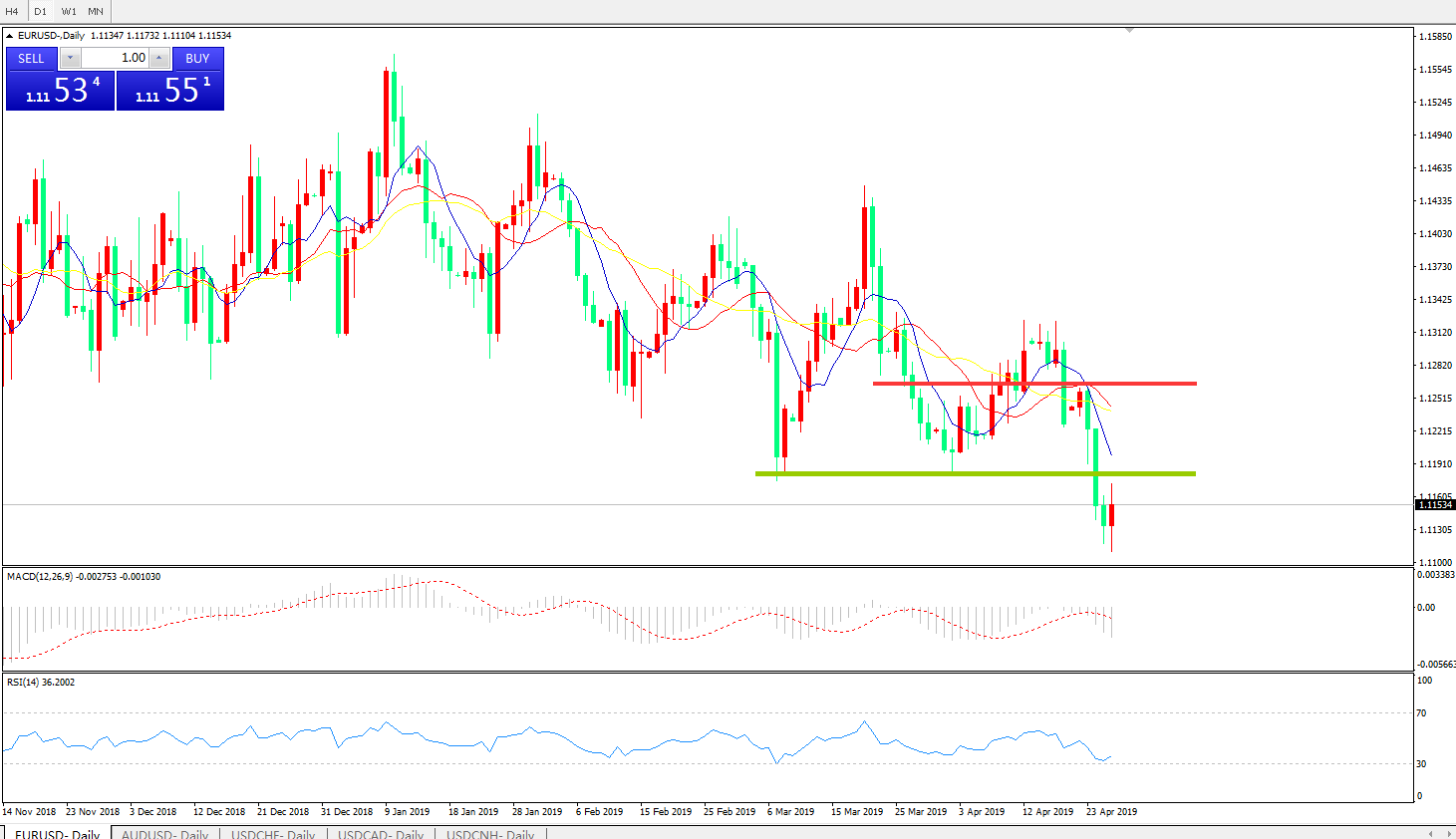Viewport: 1456px width, 839px height.
Task: Open the AUDUSD Daily chart tab
Action: point(164,834)
